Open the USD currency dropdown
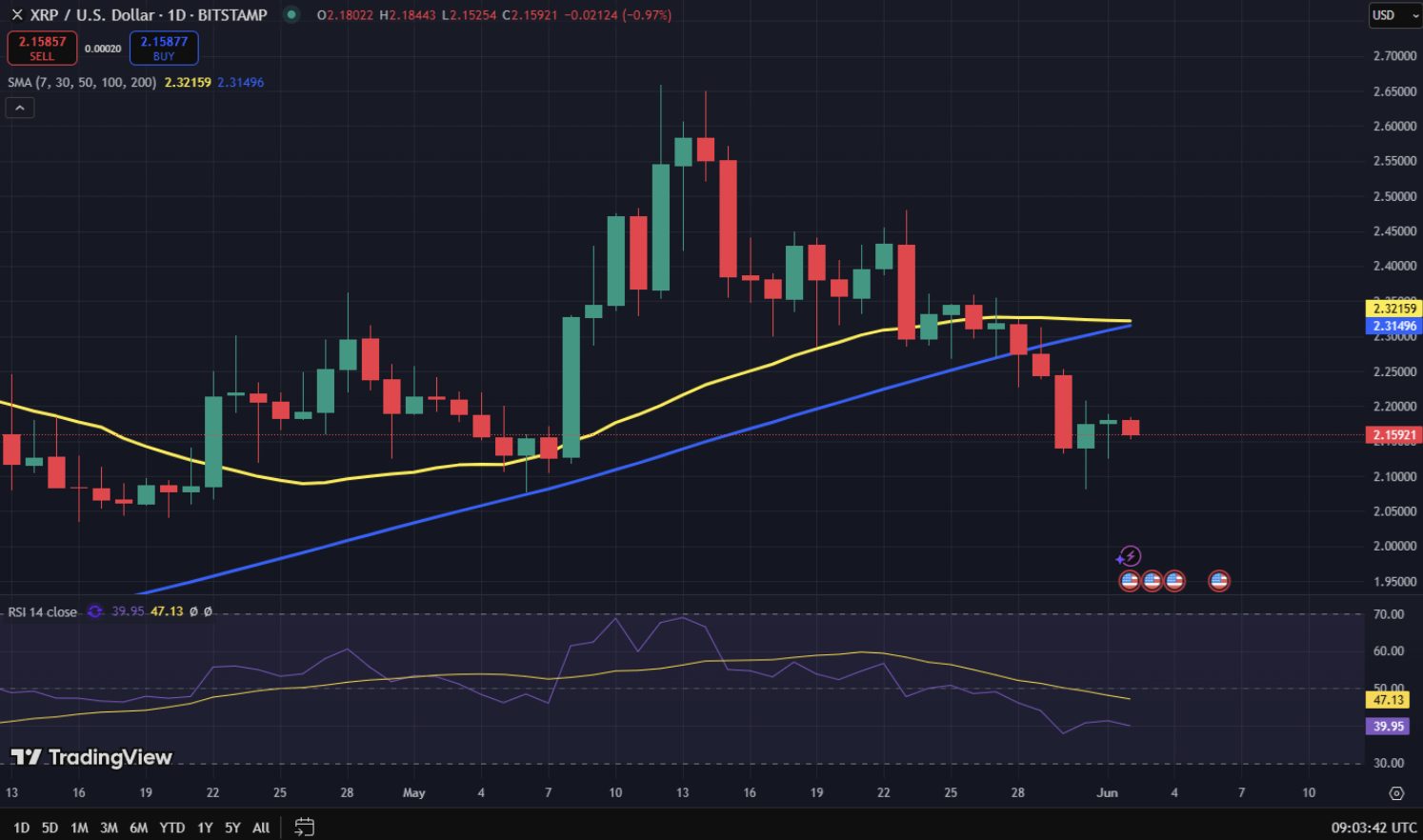This screenshot has width=1423, height=840. [x=1395, y=15]
